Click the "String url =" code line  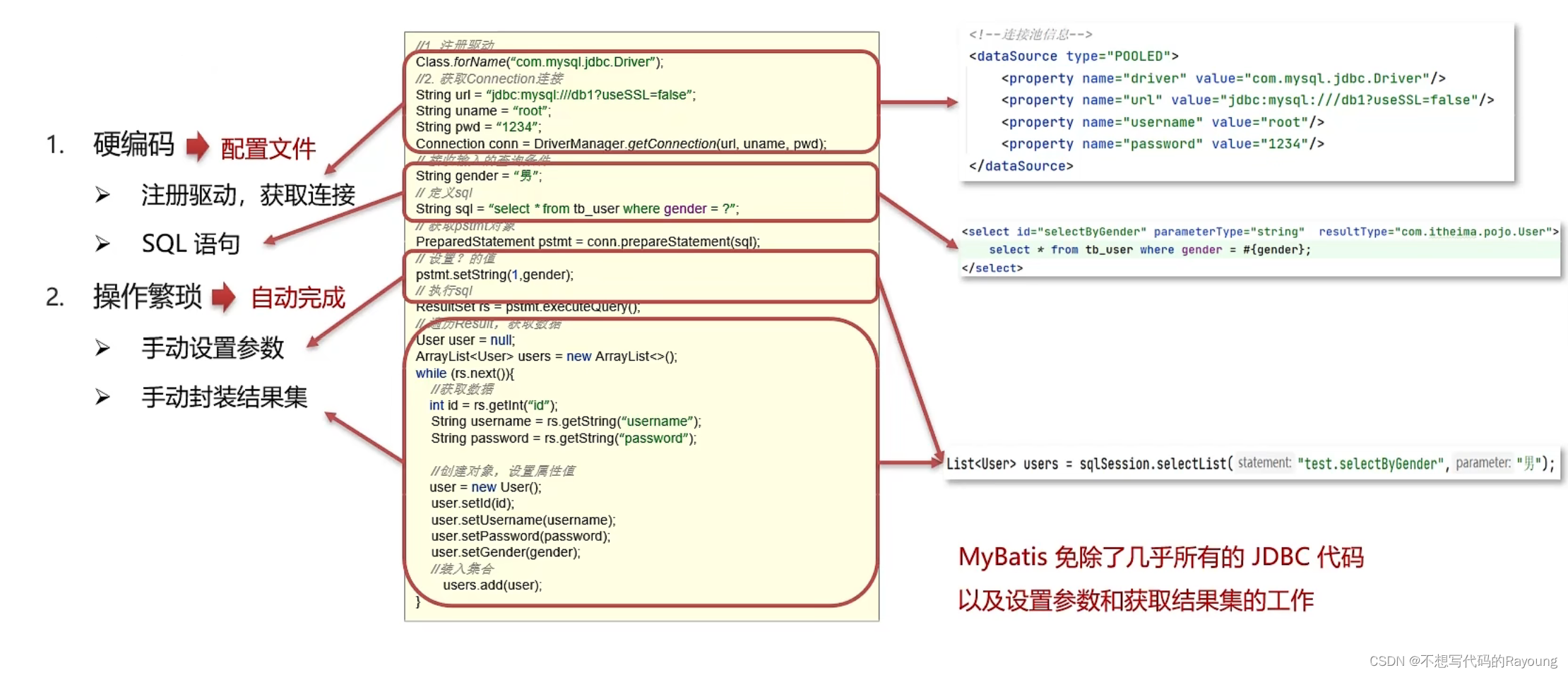pos(556,95)
